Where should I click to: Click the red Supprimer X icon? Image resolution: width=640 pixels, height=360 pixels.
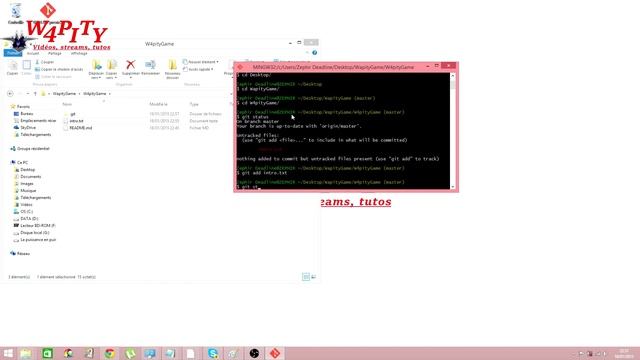(131, 64)
